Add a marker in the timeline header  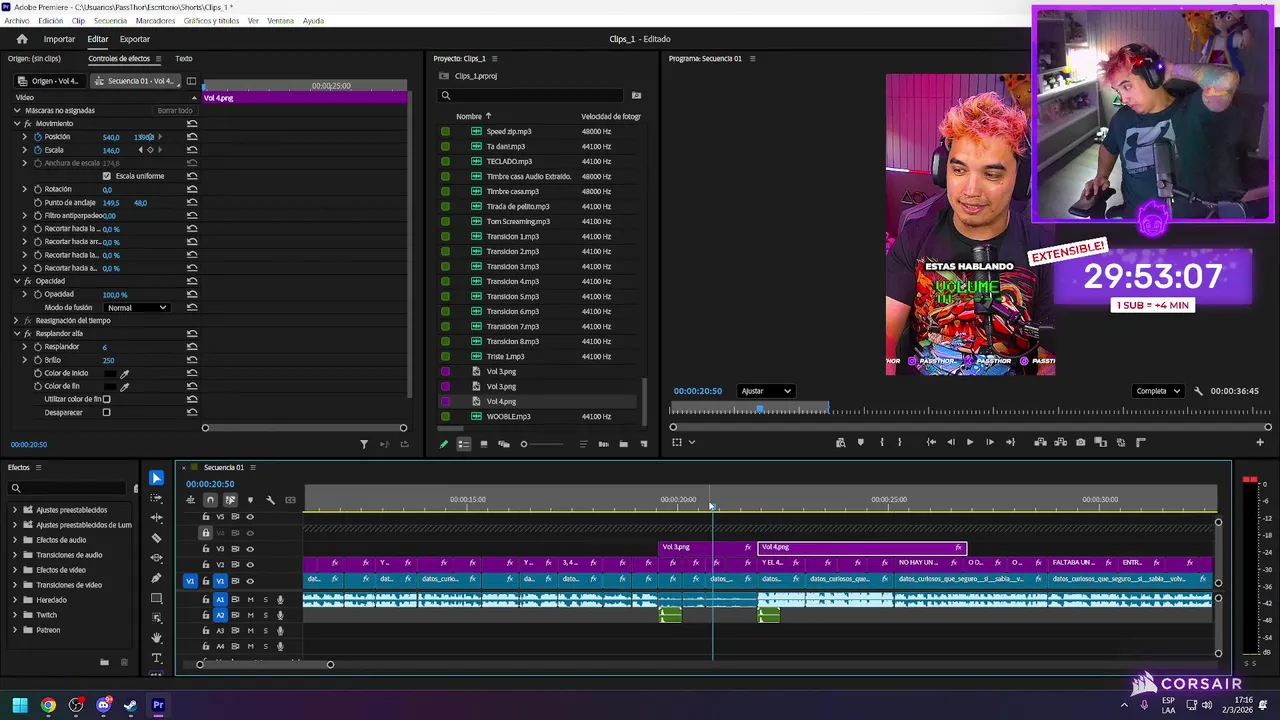(250, 500)
